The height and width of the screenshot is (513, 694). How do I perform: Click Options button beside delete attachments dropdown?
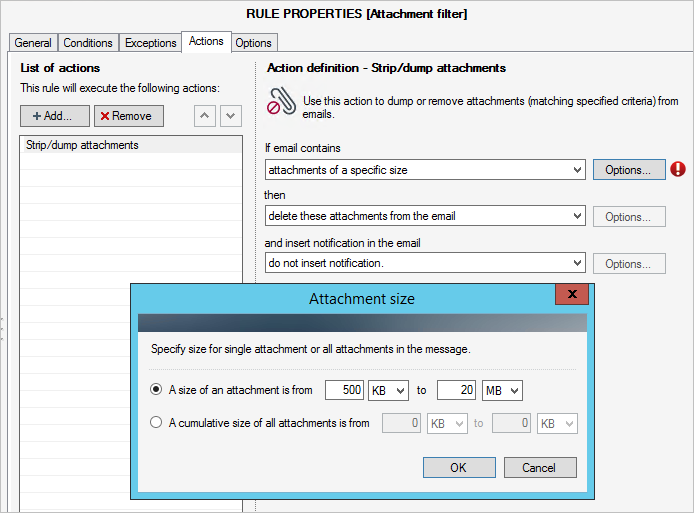pos(629,216)
